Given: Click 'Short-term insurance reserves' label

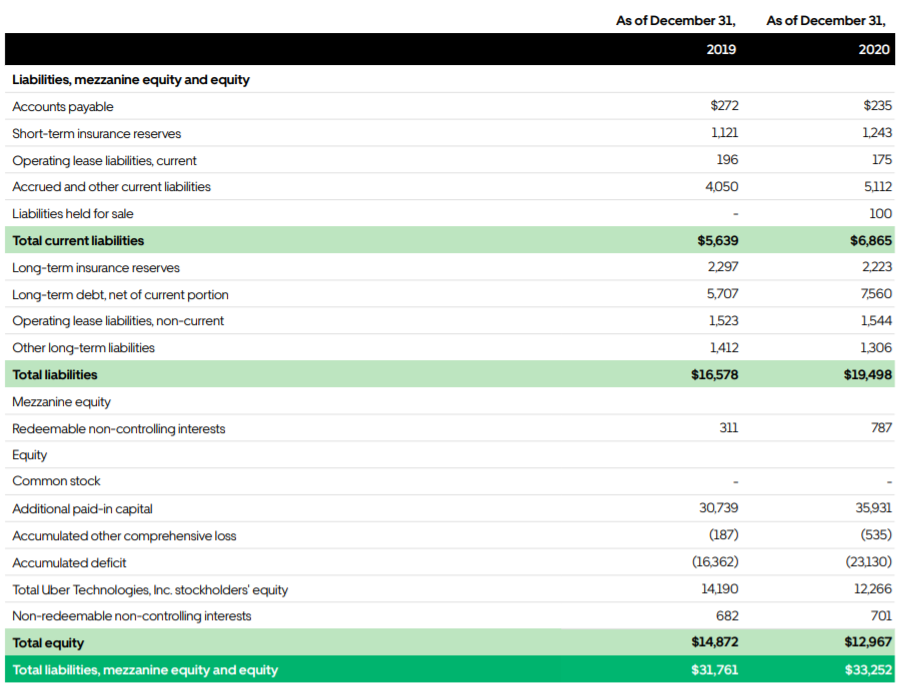Looking at the screenshot, I should point(97,134).
